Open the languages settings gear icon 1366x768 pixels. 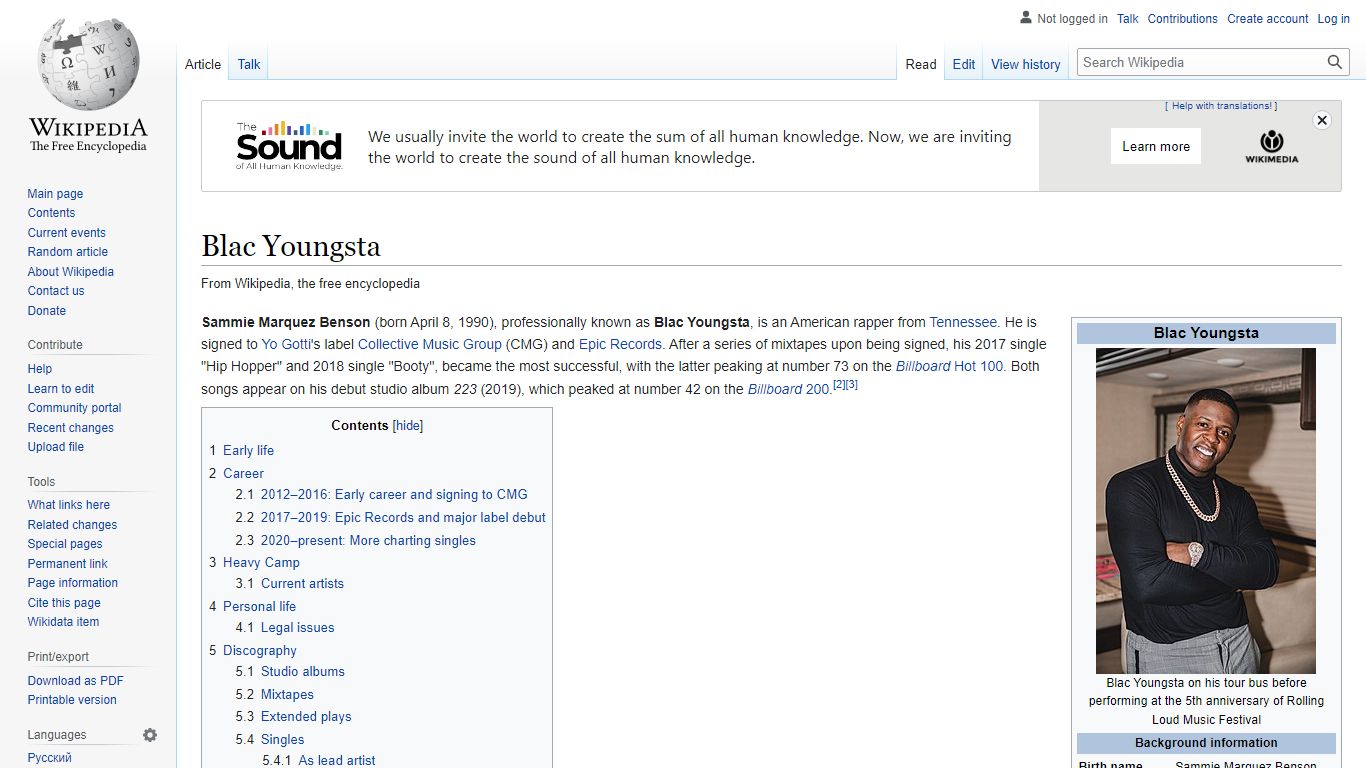pyautogui.click(x=150, y=735)
